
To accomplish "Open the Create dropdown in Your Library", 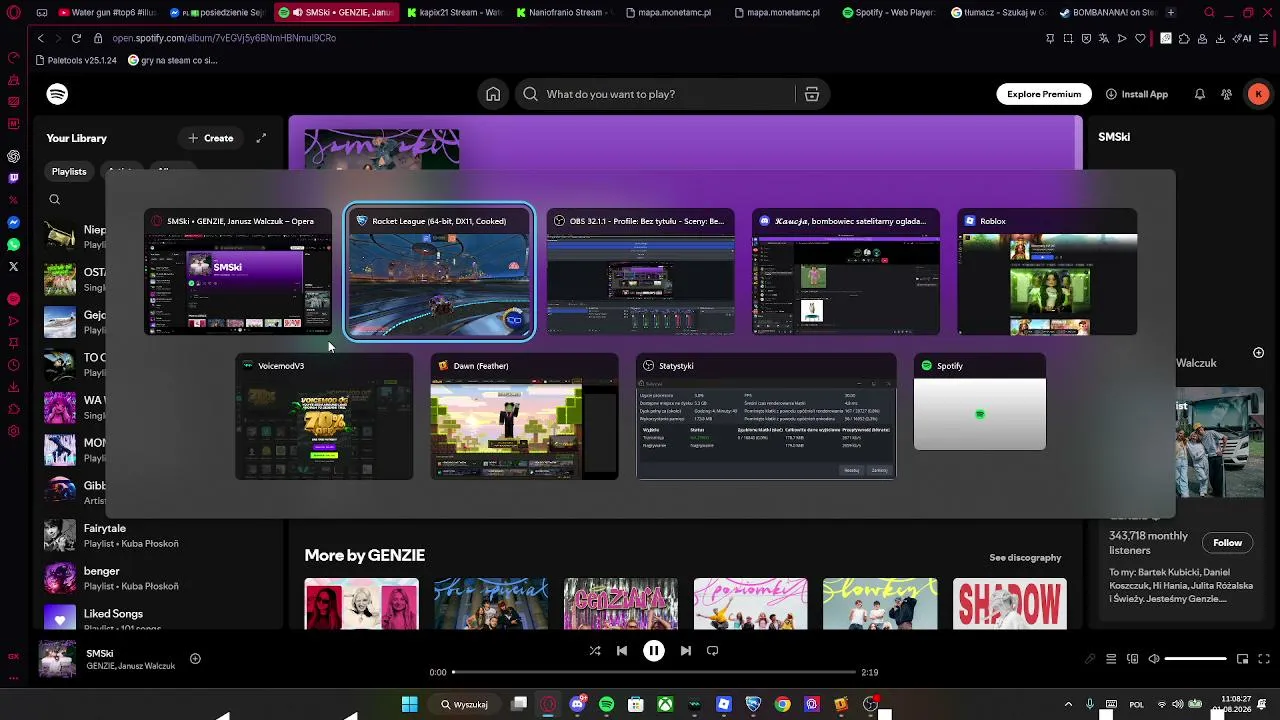I will point(211,138).
